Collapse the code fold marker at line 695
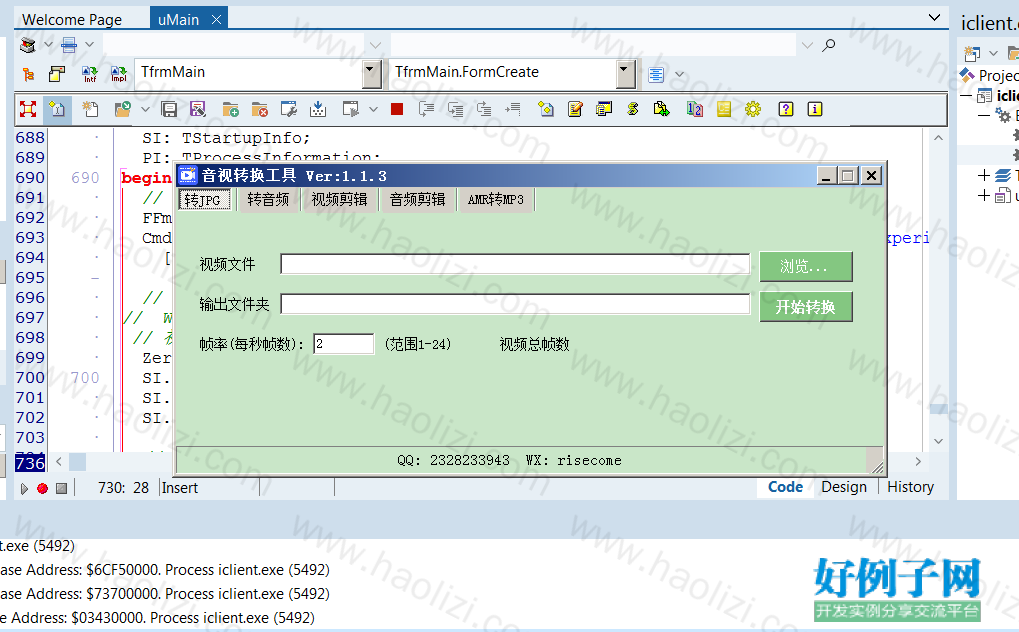This screenshot has height=632, width=1019. click(x=96, y=278)
